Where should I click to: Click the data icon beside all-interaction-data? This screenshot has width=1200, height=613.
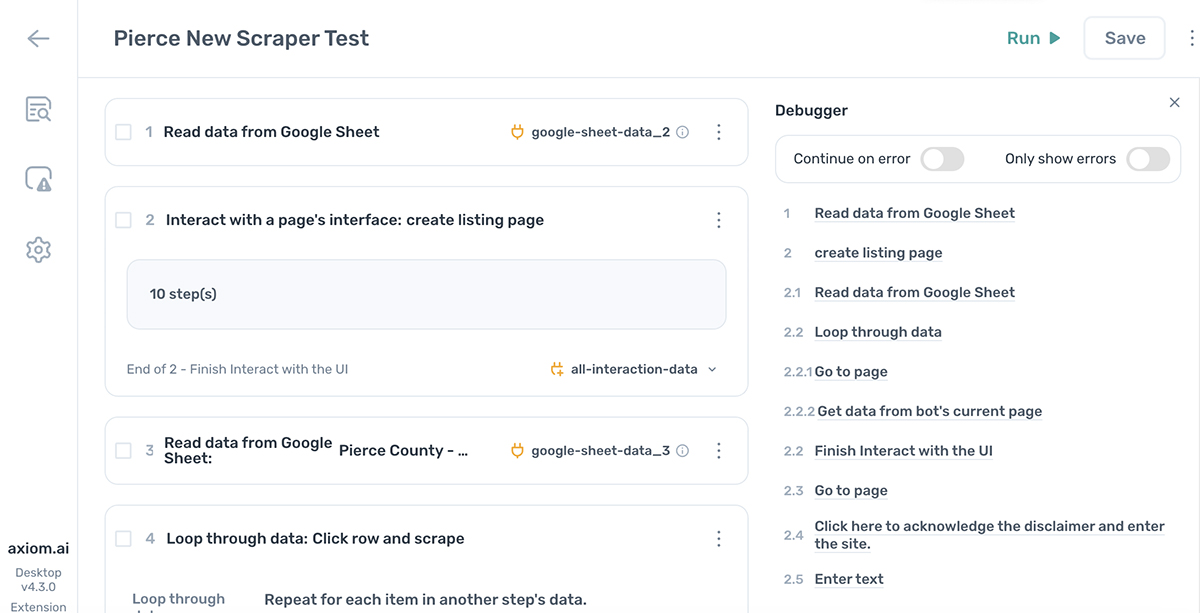pos(557,369)
